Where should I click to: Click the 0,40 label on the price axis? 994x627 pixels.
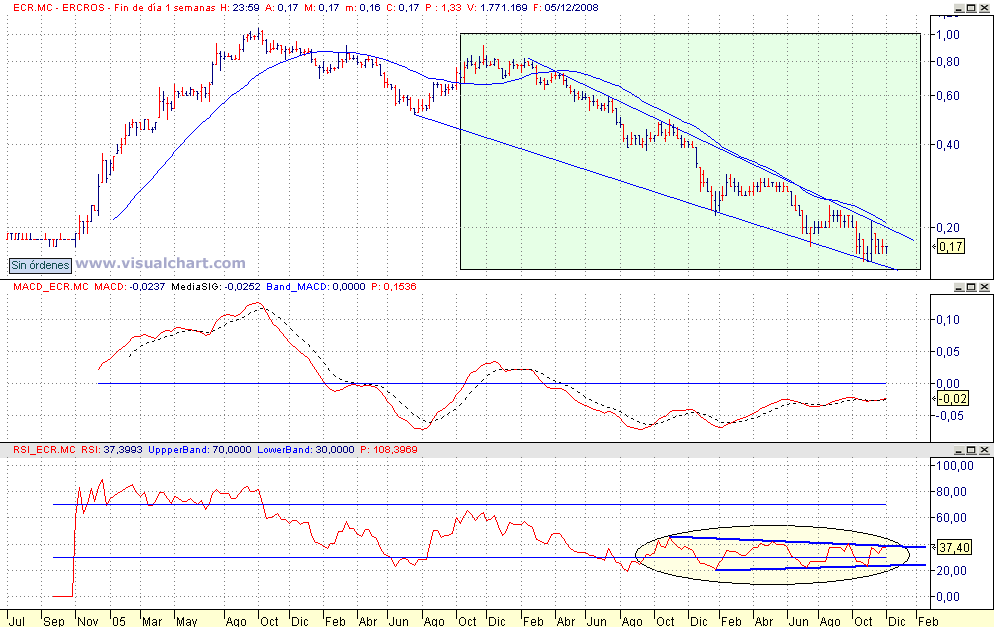(948, 145)
